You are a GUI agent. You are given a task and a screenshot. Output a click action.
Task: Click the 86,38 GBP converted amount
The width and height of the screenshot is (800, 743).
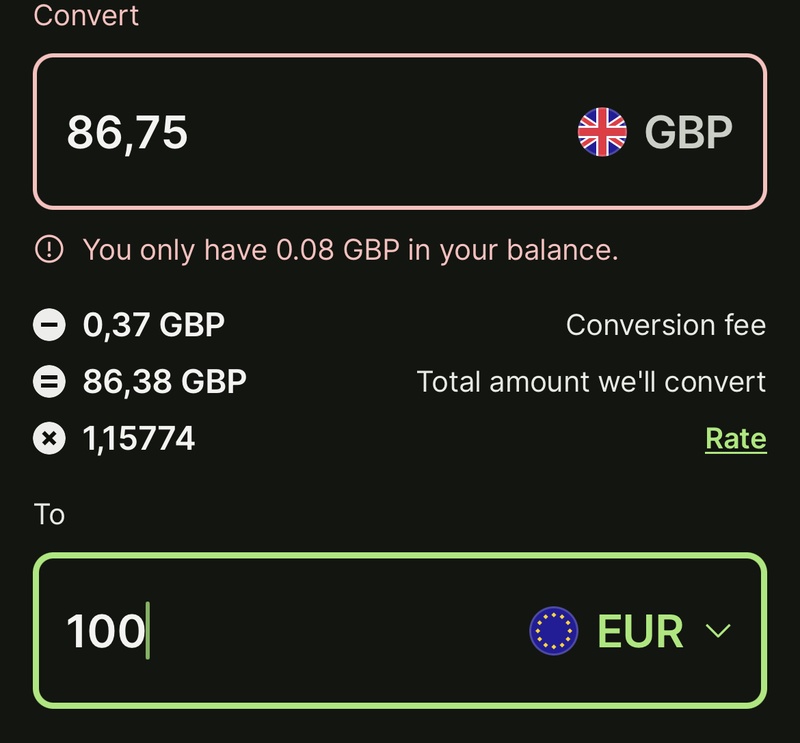[165, 382]
